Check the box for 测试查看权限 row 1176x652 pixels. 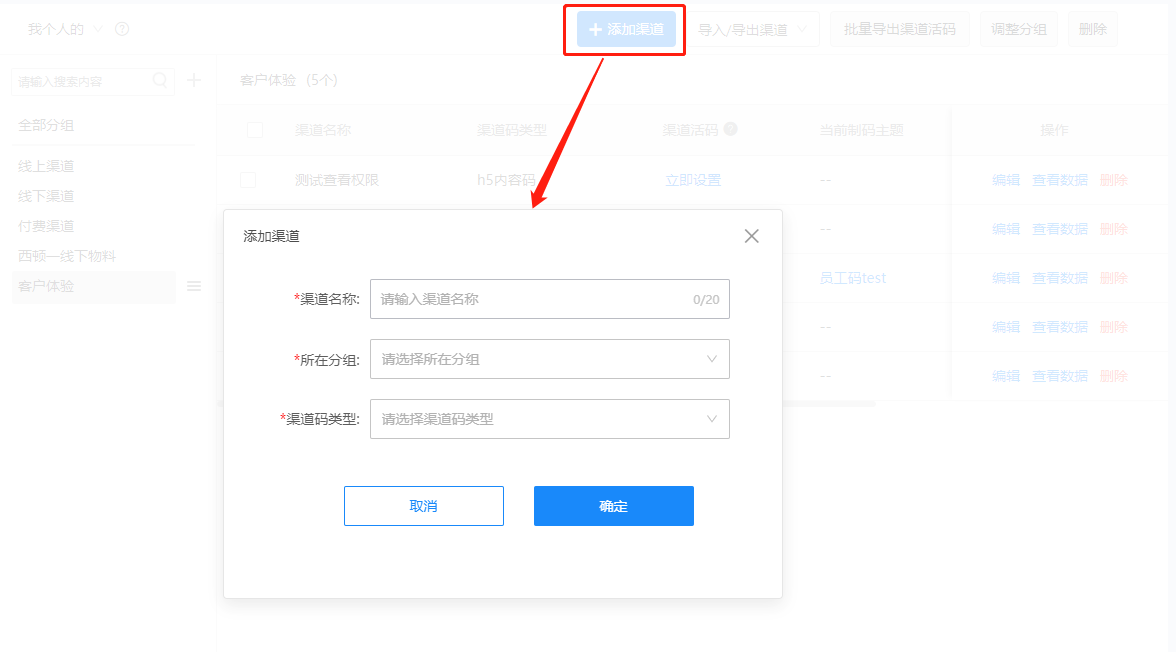pyautogui.click(x=248, y=179)
